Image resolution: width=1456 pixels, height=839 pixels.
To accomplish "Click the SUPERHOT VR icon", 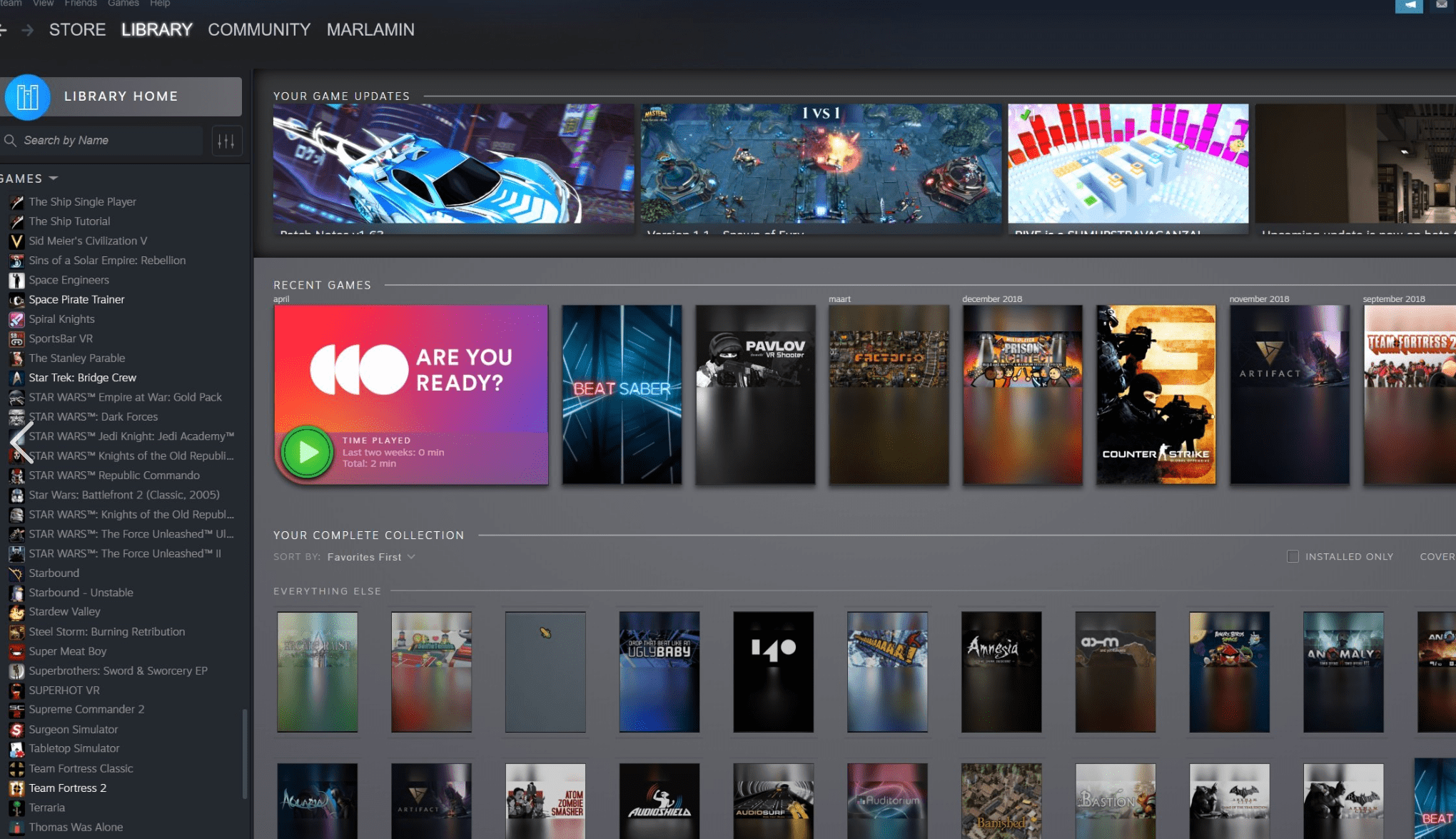I will 16,690.
